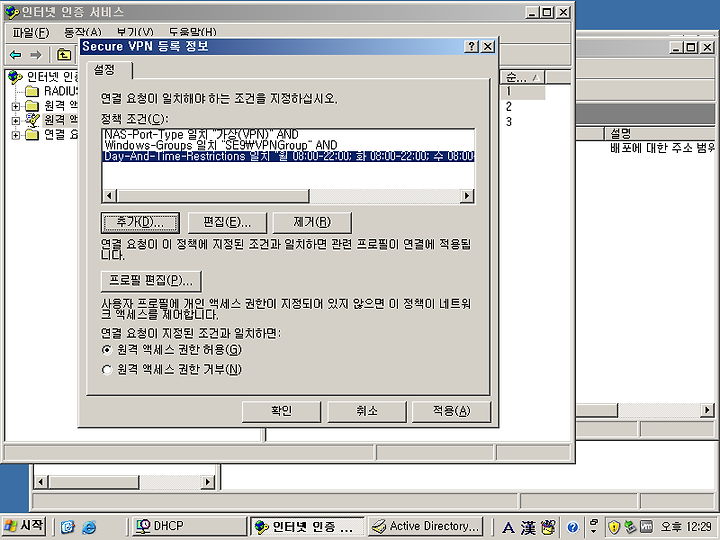Screen dimensions: 720x540
Task: Click the system clock 오후 12:29
Action: (x=686, y=527)
